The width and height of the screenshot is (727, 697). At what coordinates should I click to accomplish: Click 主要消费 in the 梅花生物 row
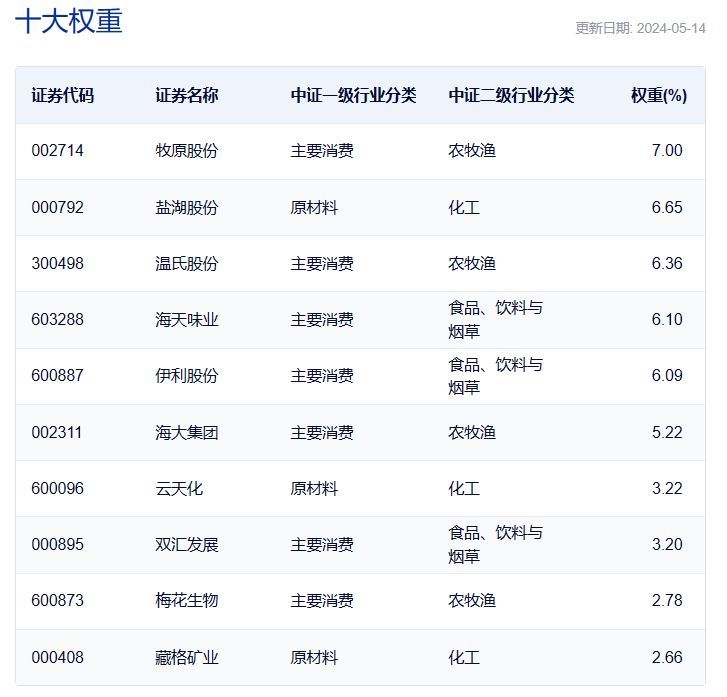[322, 600]
